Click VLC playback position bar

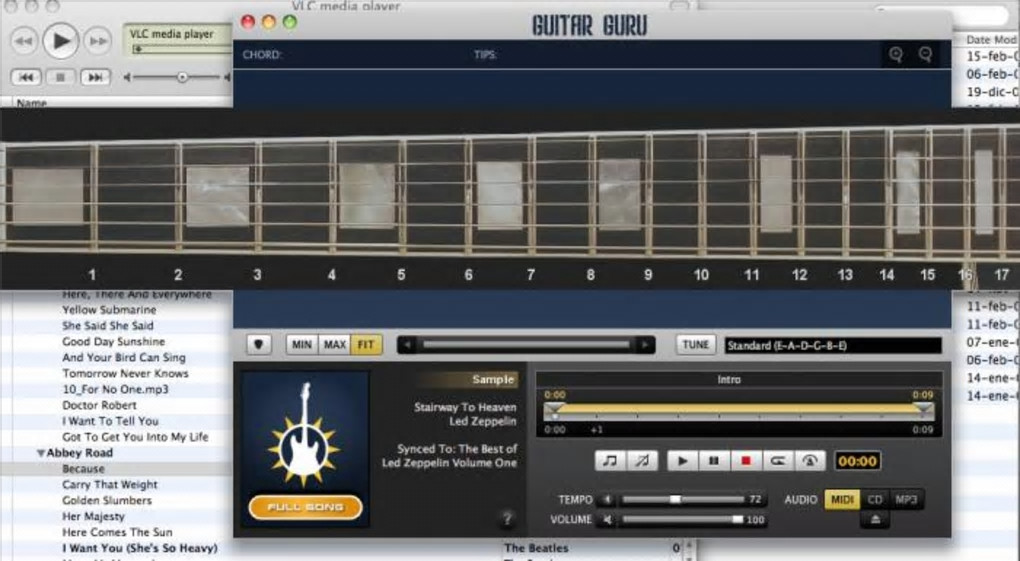point(181,49)
